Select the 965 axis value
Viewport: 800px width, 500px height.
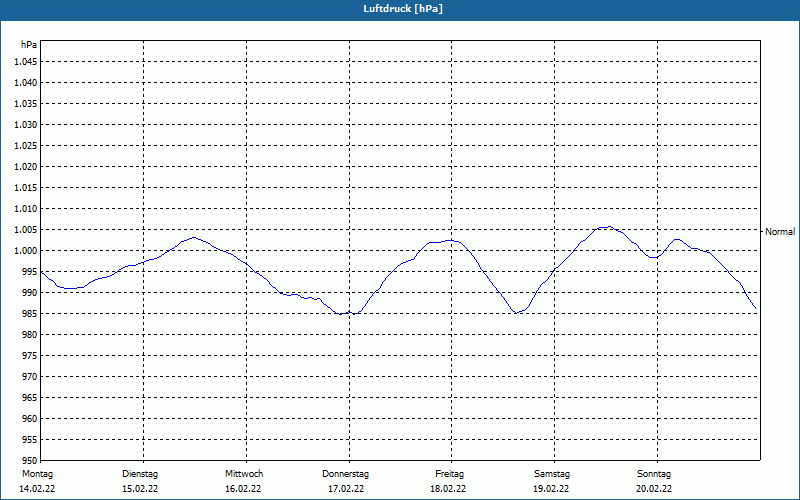pos(30,397)
